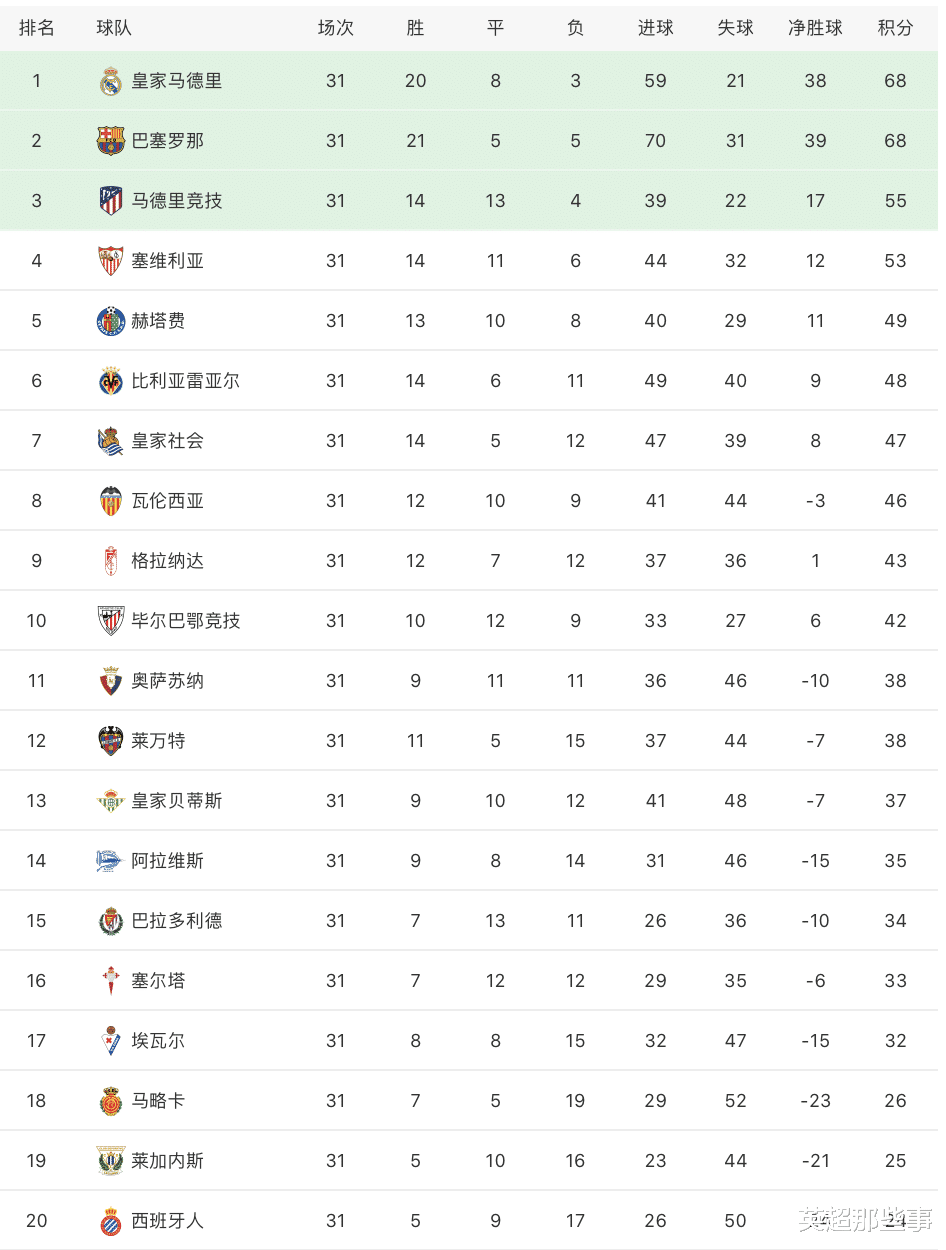The height and width of the screenshot is (1250, 946).
Task: Click the Atlético Madrid crest icon
Action: (x=110, y=201)
